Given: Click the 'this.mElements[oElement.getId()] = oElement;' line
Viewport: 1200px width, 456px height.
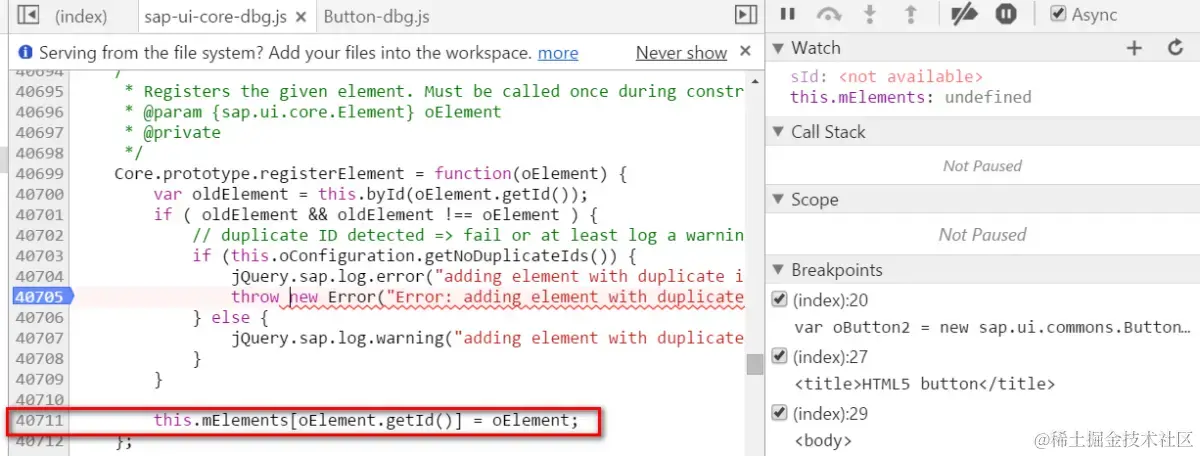Looking at the screenshot, I should click(x=366, y=420).
